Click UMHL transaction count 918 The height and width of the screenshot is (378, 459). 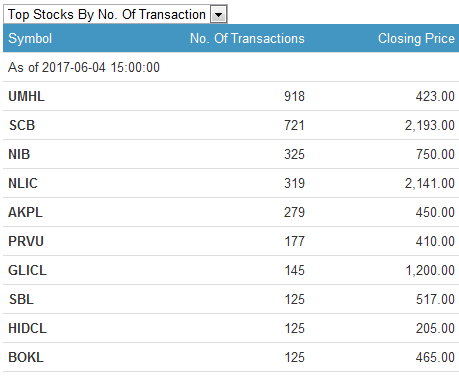[x=294, y=96]
